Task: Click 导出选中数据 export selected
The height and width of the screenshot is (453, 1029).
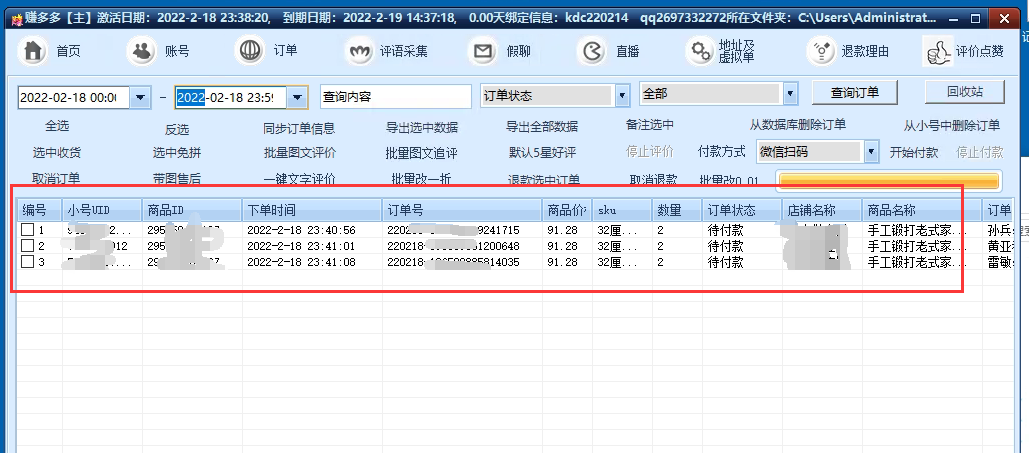Action: [x=422, y=127]
